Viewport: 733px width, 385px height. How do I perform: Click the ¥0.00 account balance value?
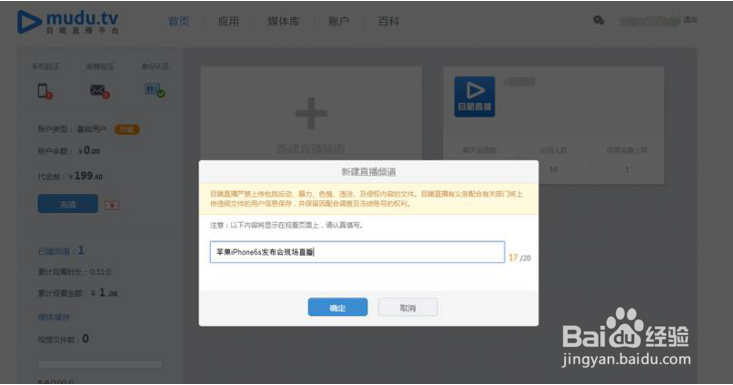pos(89,151)
